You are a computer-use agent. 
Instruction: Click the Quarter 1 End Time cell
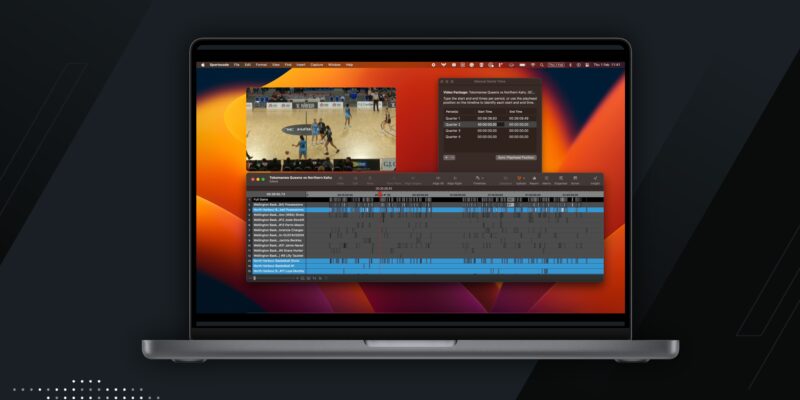[x=518, y=118]
